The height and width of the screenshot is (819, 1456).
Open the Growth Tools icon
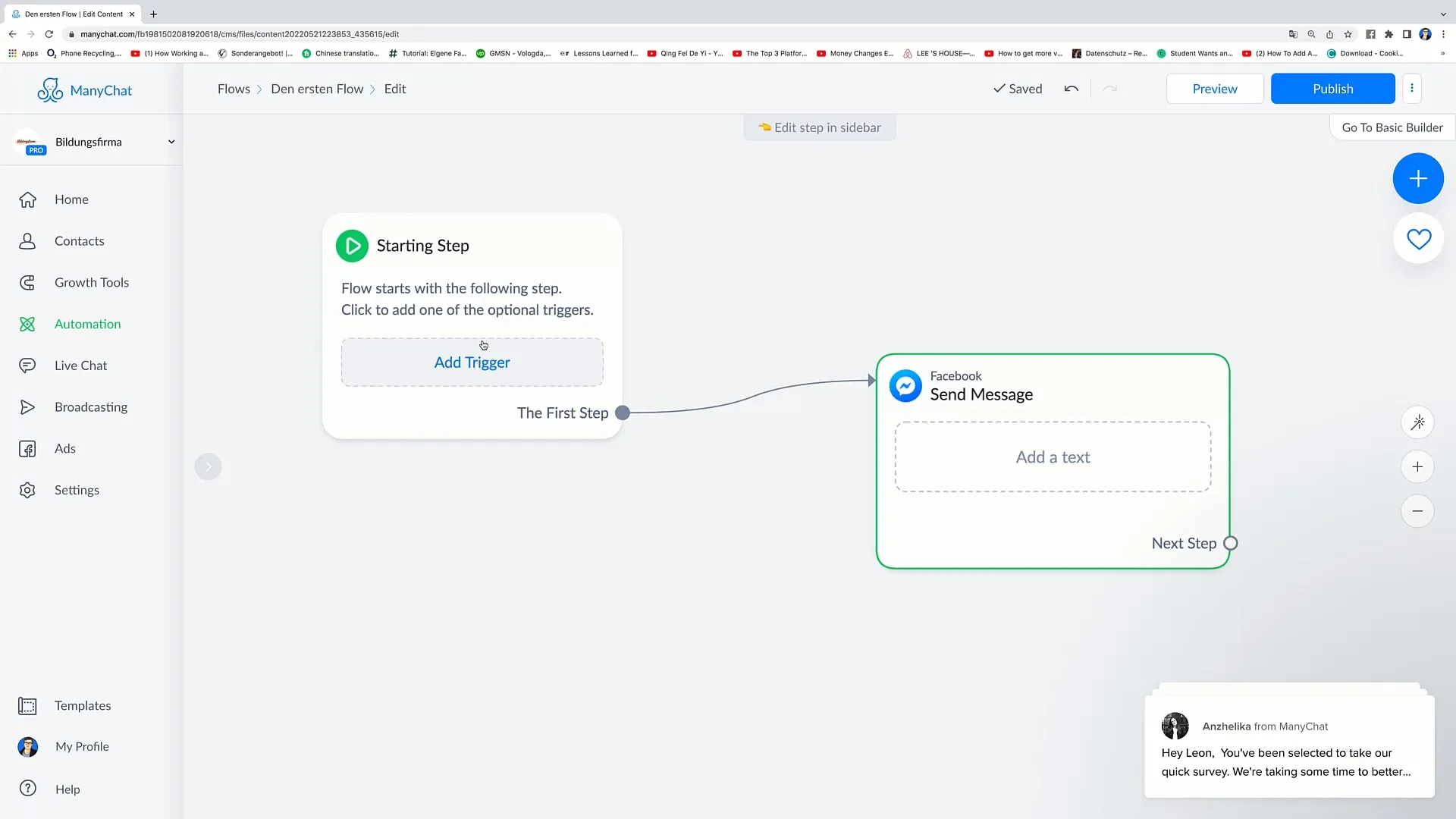coord(27,283)
